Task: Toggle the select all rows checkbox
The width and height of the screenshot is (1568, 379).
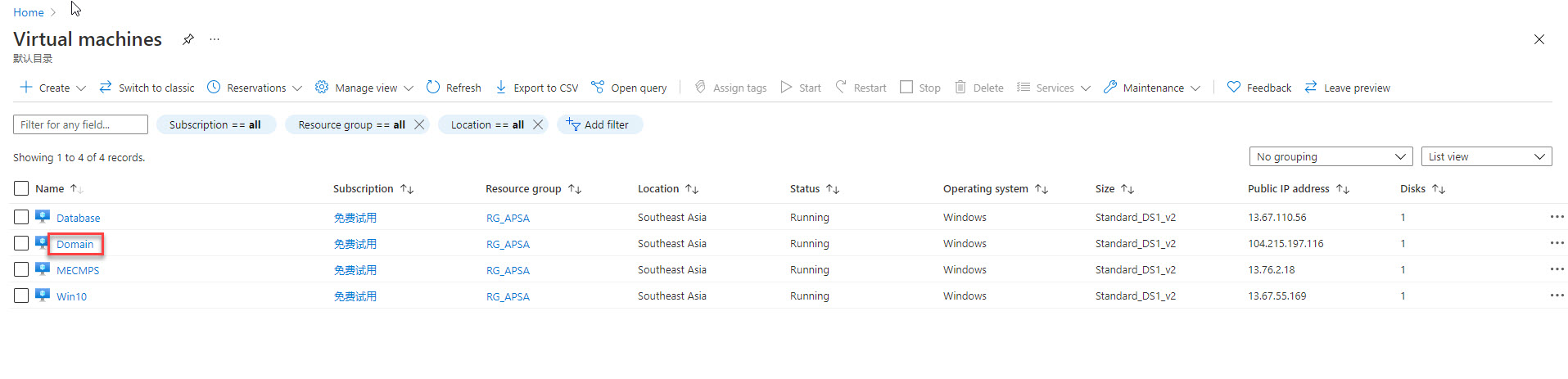Action: point(21,188)
